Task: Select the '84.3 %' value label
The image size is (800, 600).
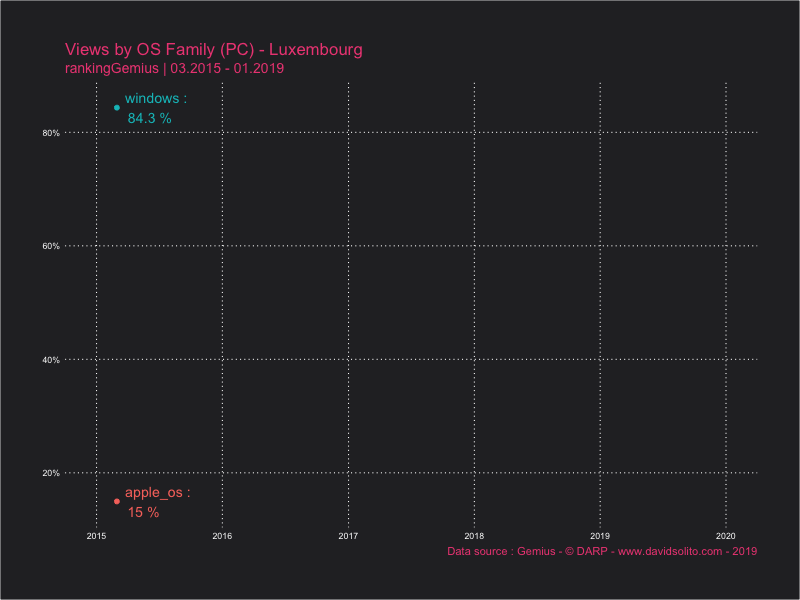Action: click(x=149, y=118)
